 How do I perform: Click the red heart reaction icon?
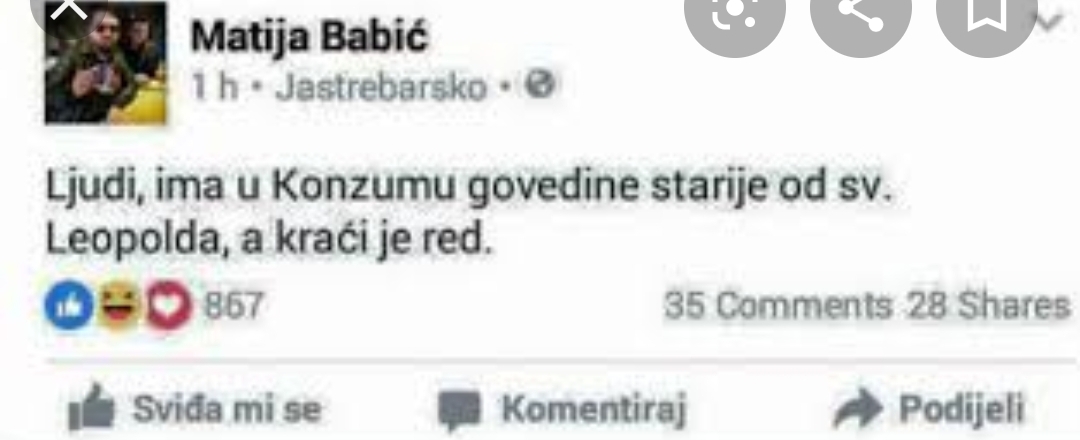pyautogui.click(x=169, y=305)
